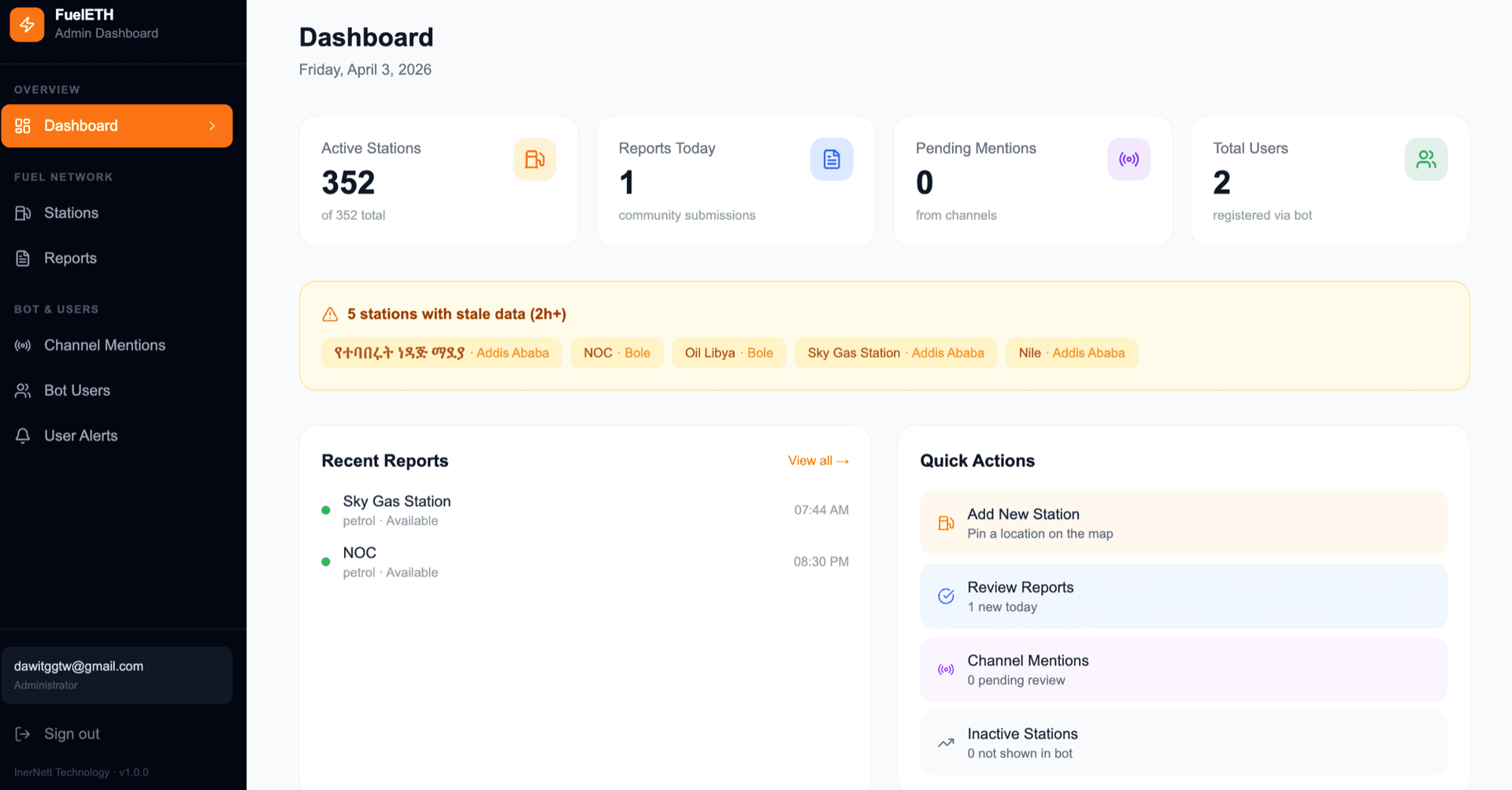The image size is (1512, 790).
Task: Click the Reports document sidebar icon
Action: point(23,258)
